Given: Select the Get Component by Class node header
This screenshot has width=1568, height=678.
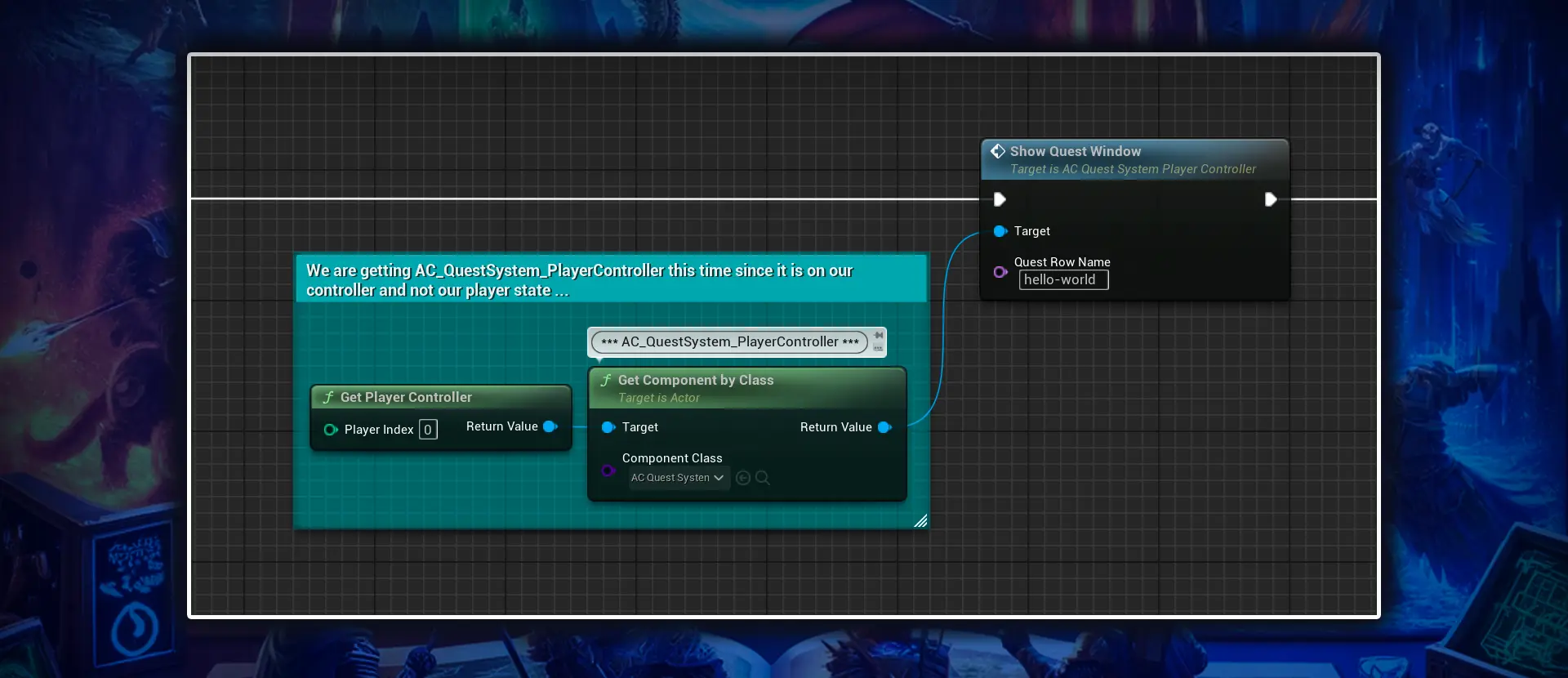Looking at the screenshot, I should pyautogui.click(x=747, y=388).
